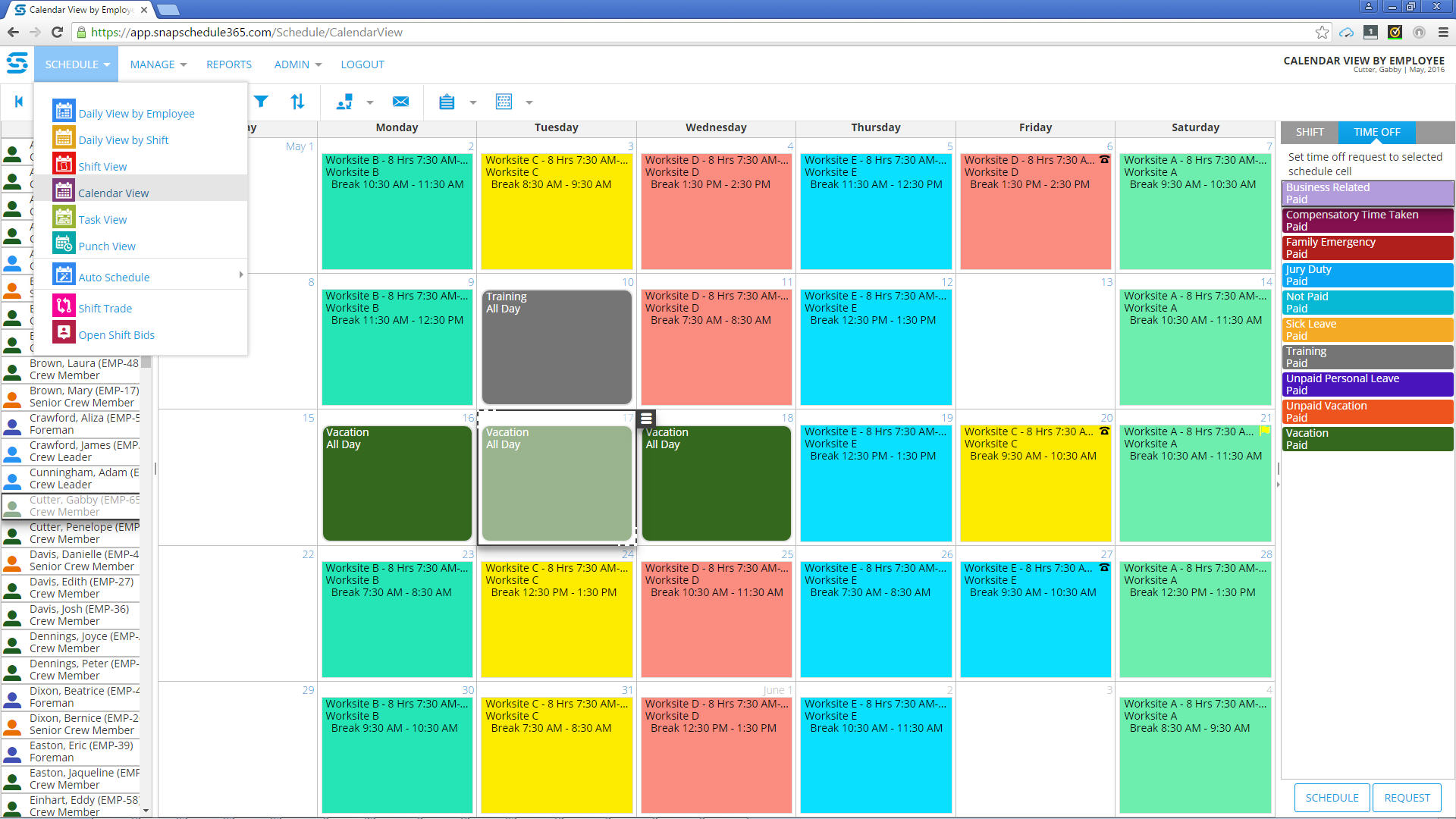This screenshot has width=1456, height=819.
Task: Click the envelope email icon
Action: point(400,102)
